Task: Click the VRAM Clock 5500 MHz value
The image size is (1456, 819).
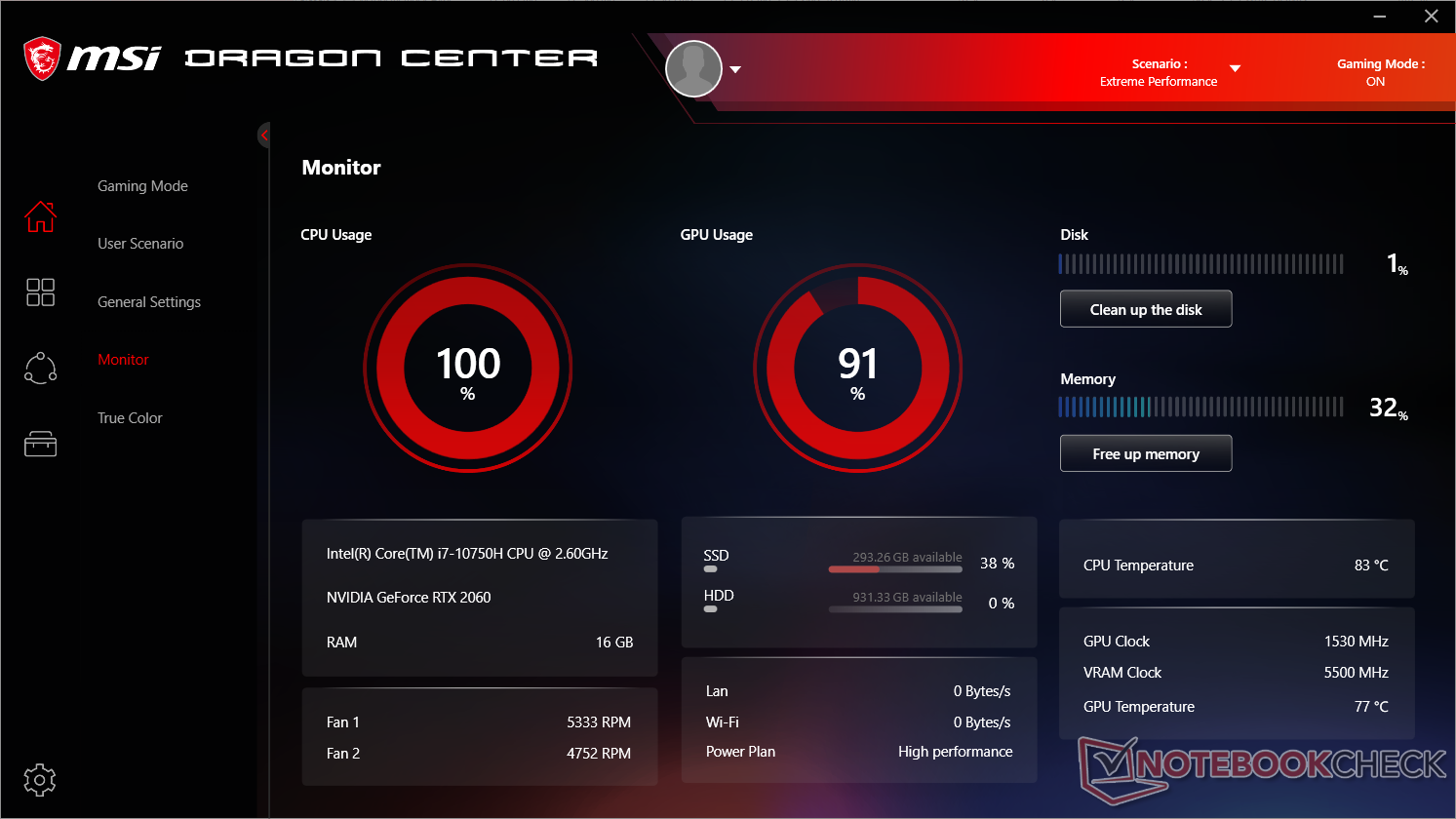Action: click(x=1357, y=673)
